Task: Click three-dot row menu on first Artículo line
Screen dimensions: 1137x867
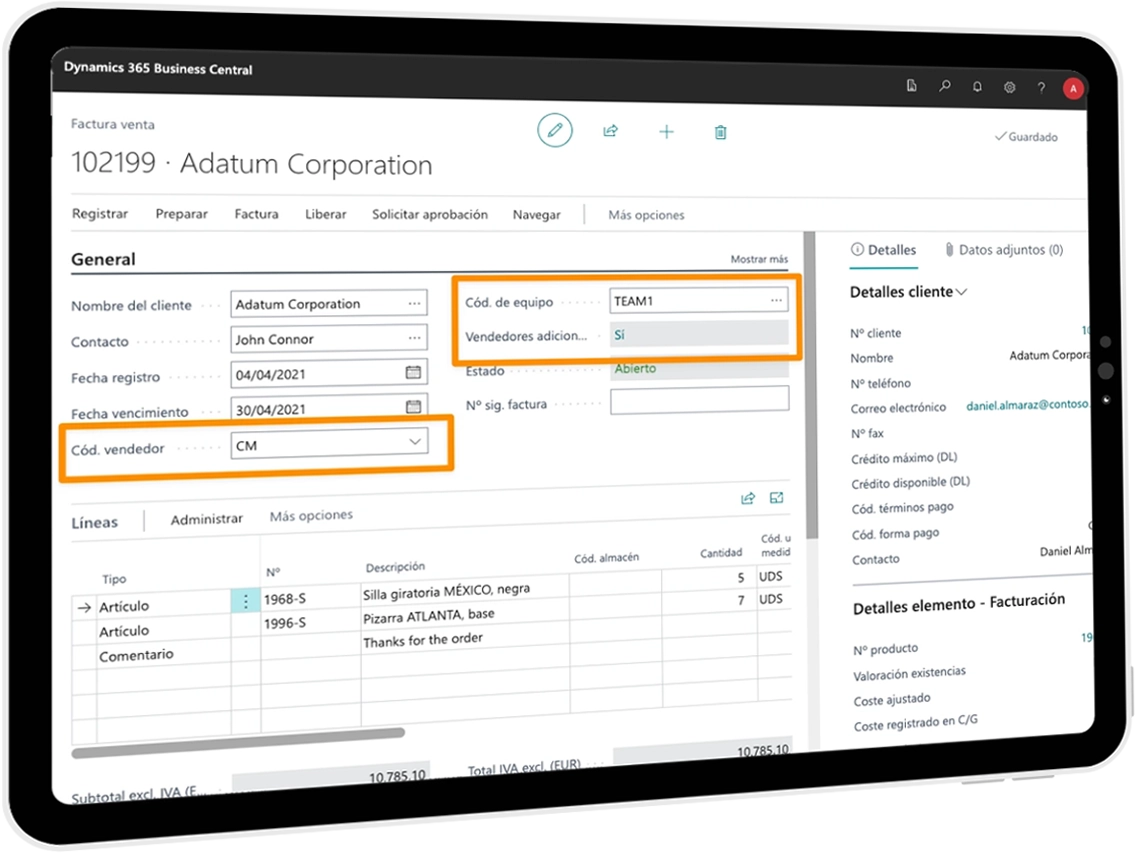Action: (246, 601)
